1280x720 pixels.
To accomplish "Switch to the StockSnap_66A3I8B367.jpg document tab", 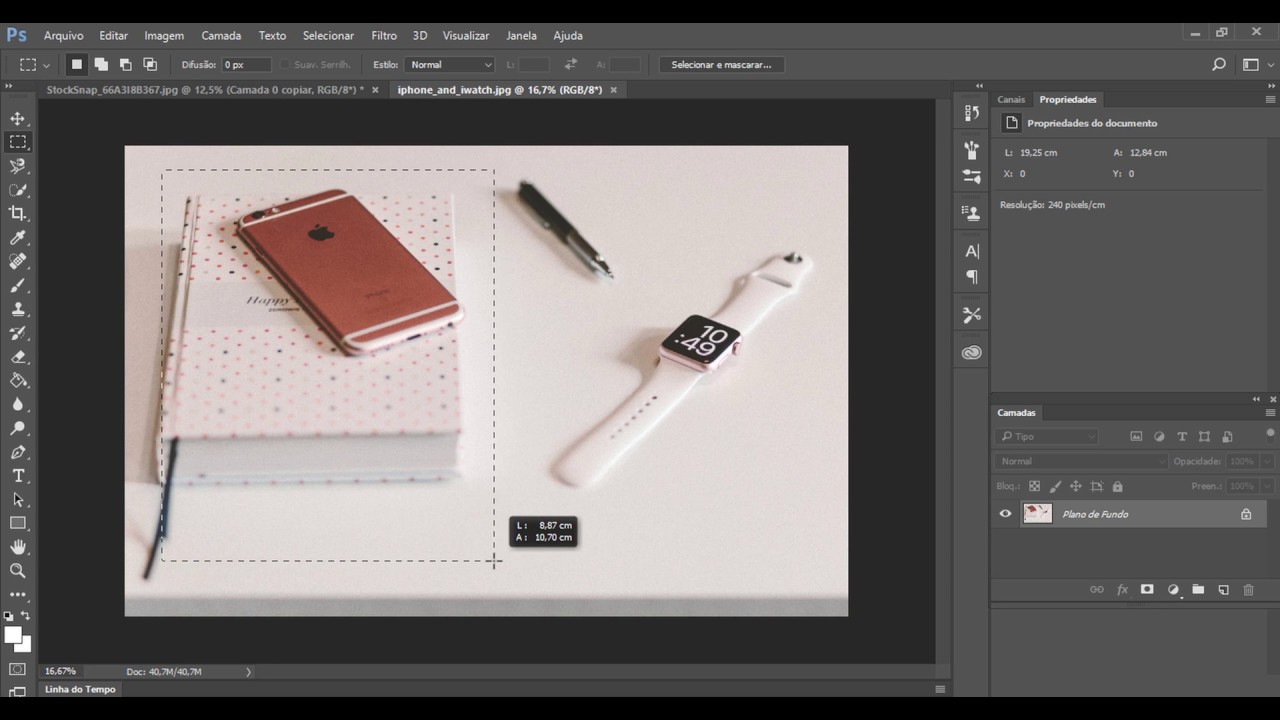I will coord(205,90).
